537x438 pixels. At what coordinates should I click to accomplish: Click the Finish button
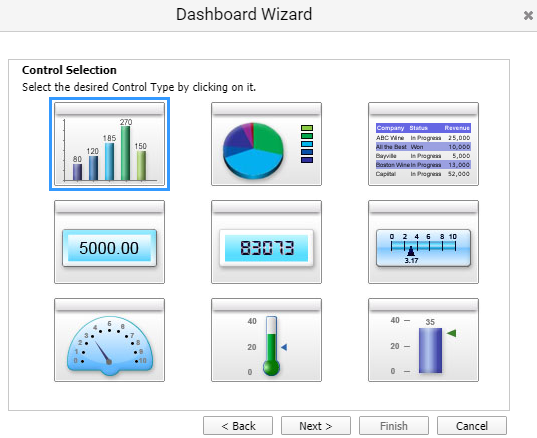394,426
